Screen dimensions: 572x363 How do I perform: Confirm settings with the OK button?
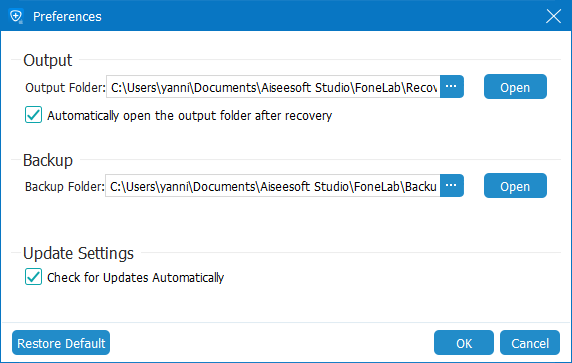tap(464, 343)
